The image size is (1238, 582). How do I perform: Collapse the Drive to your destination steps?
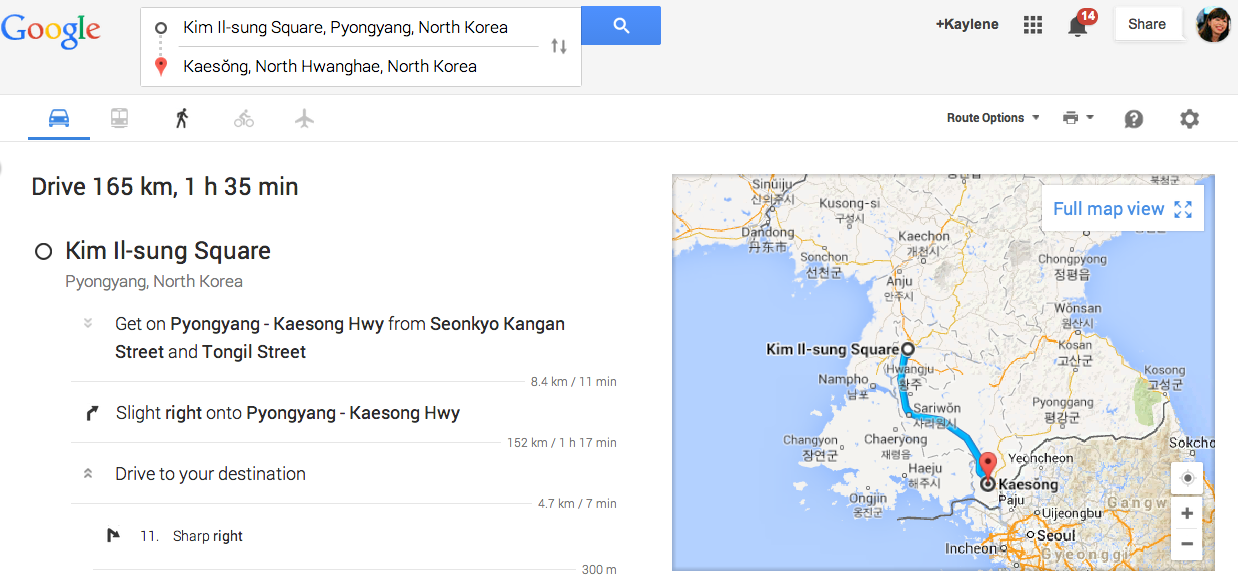(88, 473)
